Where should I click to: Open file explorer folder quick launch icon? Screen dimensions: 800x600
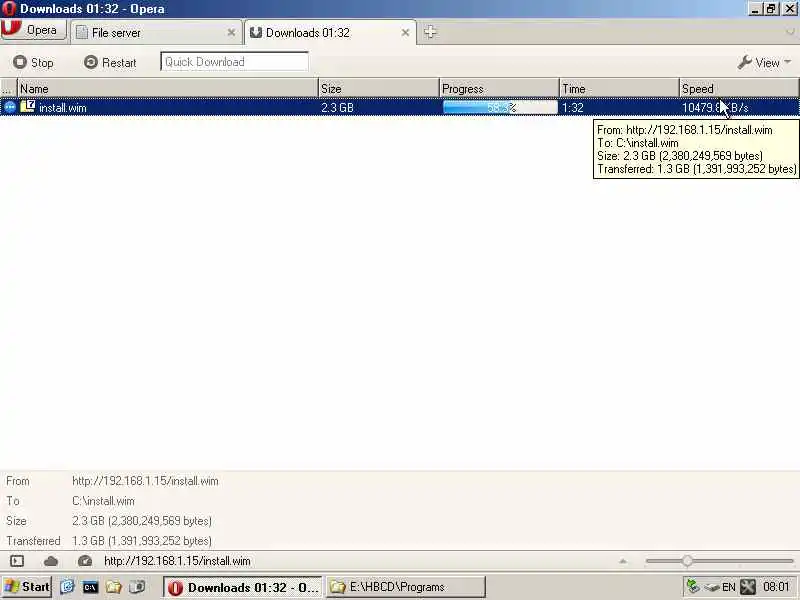(114, 587)
